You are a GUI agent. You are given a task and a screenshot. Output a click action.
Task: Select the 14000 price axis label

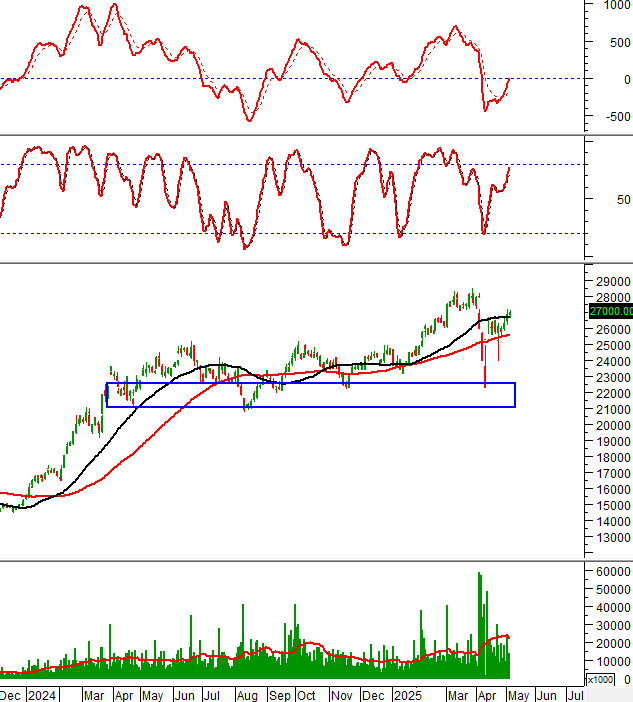(613, 522)
